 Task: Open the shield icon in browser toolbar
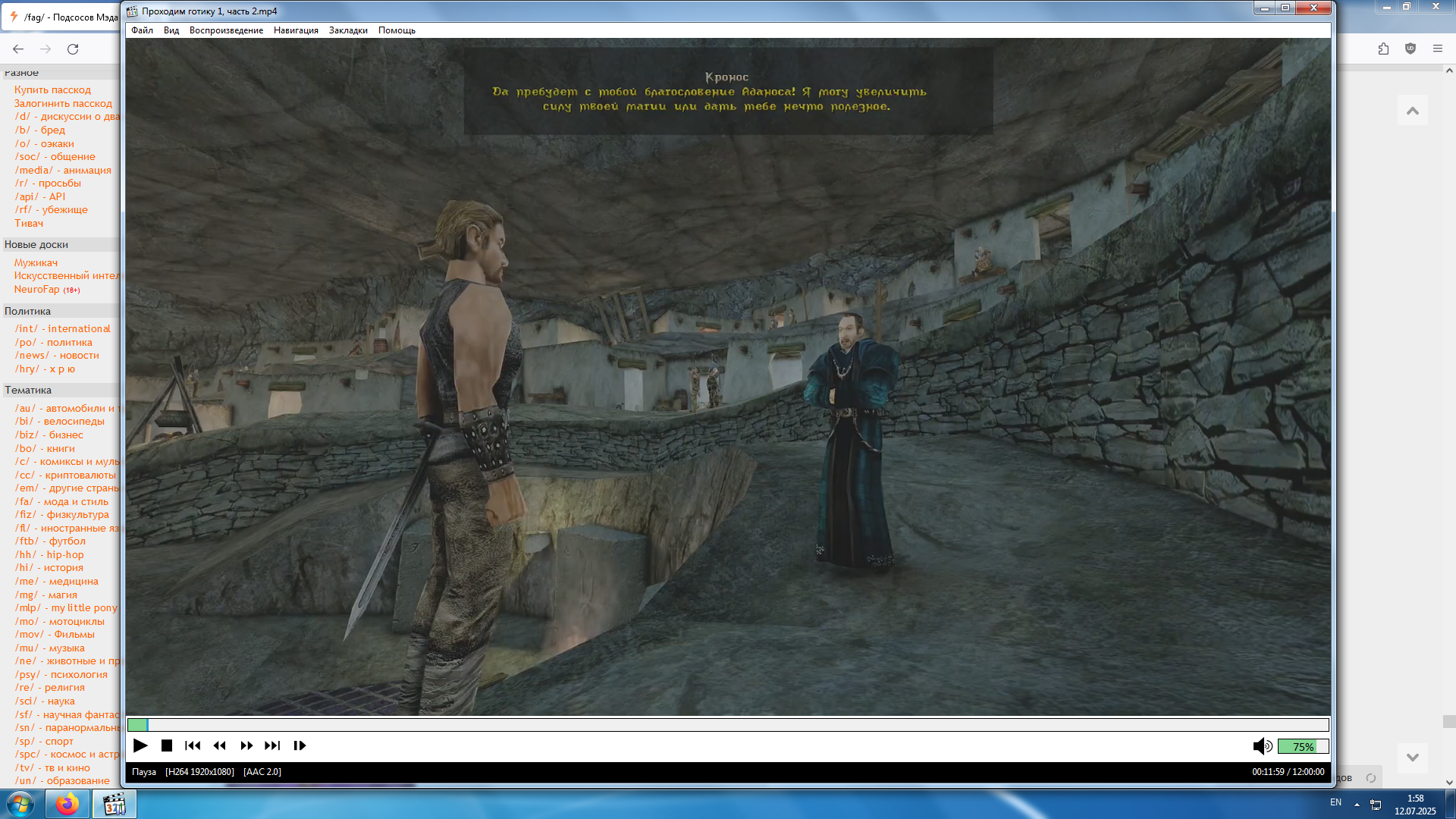click(1410, 49)
